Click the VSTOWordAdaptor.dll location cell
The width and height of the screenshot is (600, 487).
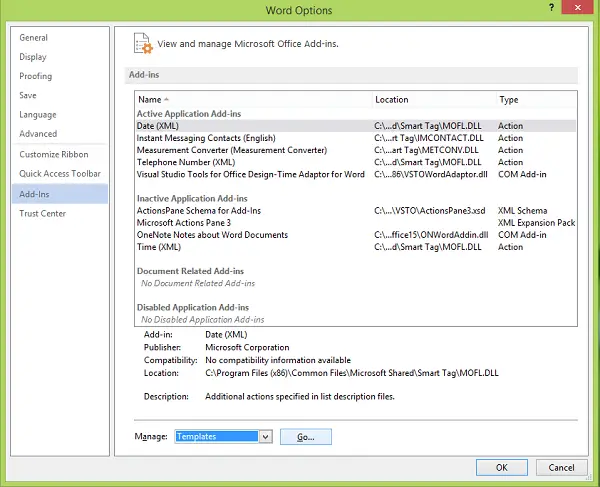point(431,174)
